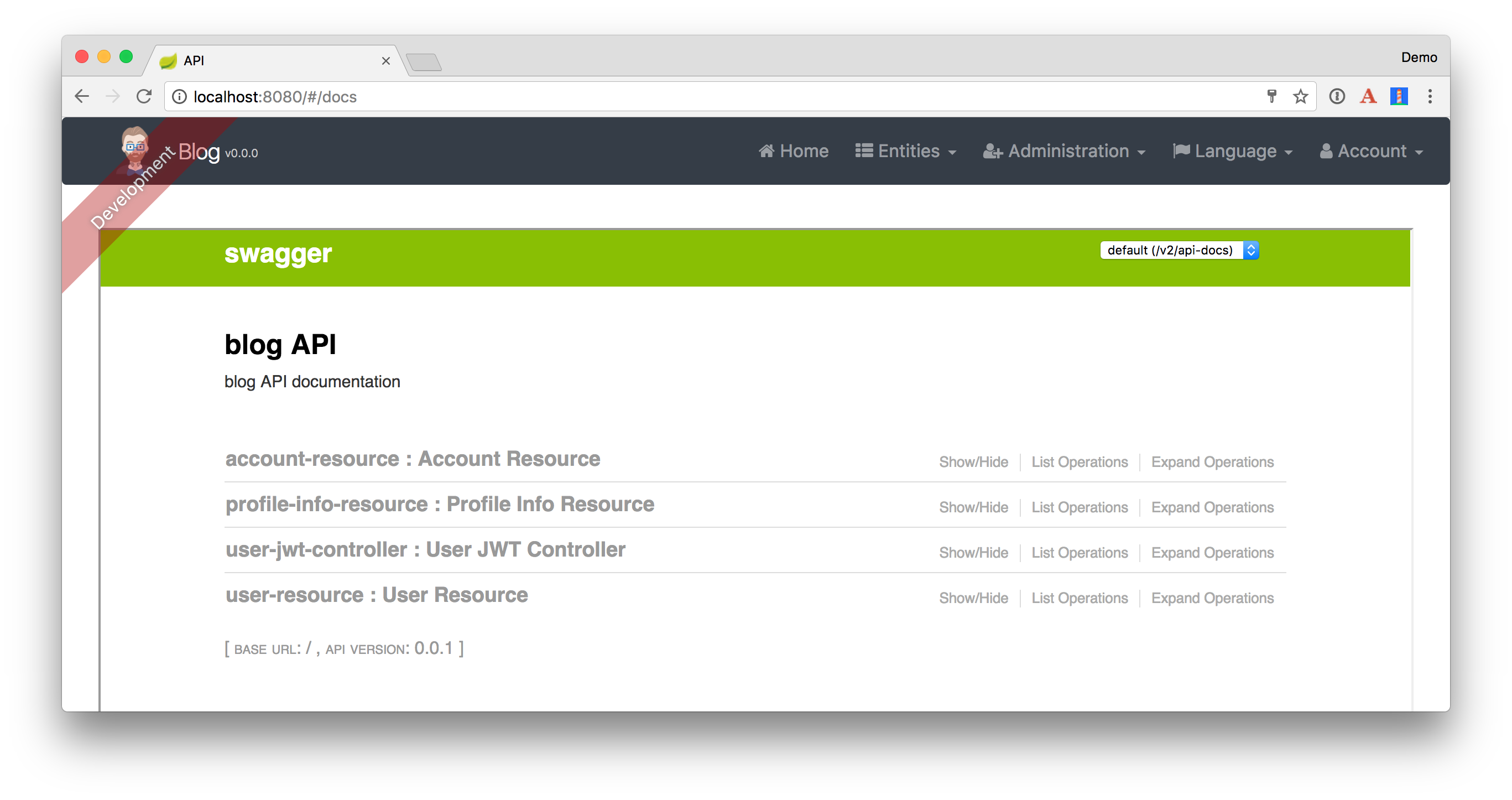The height and width of the screenshot is (800, 1512).
Task: Click List Operations for profile-info-resource
Action: (x=1080, y=507)
